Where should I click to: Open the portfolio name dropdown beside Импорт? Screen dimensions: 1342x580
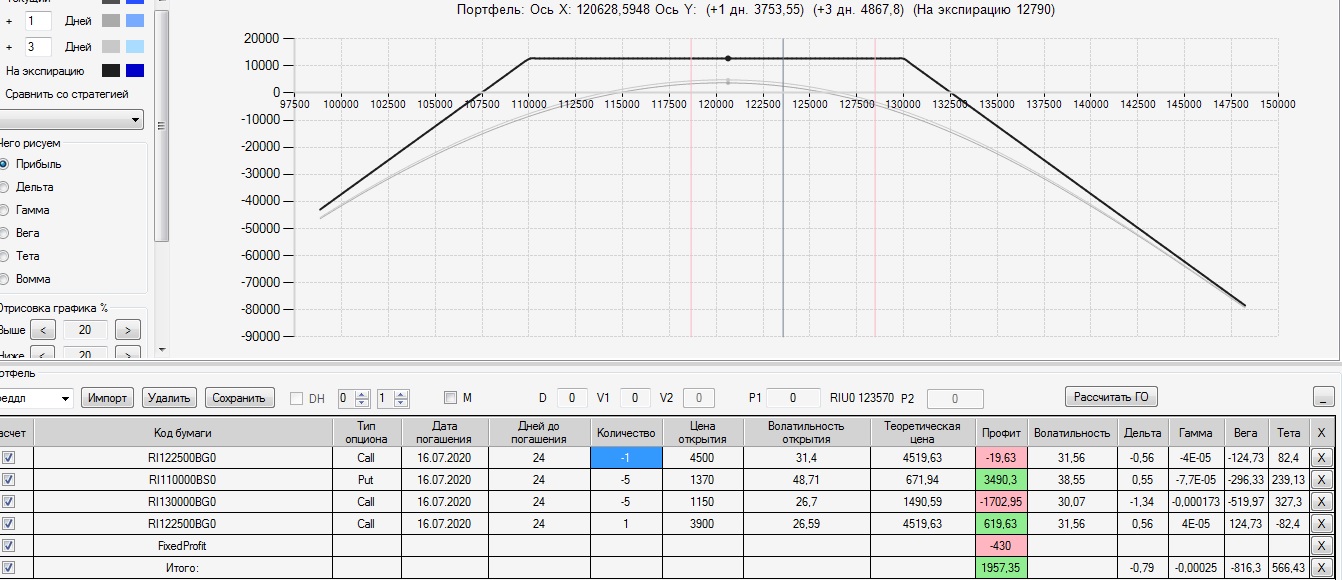pyautogui.click(x=64, y=398)
